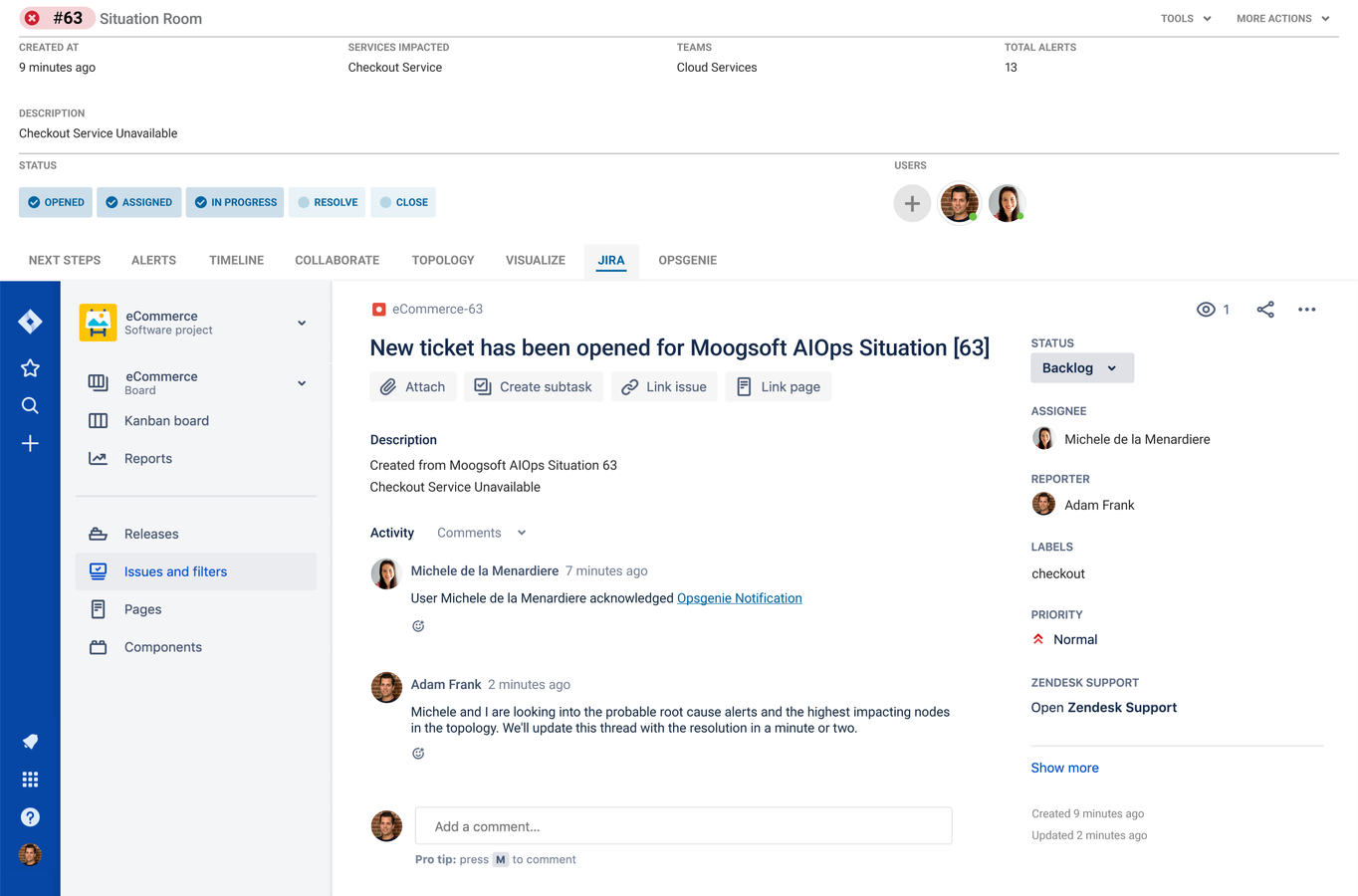Open the Comments activity filter dropdown

(x=481, y=533)
